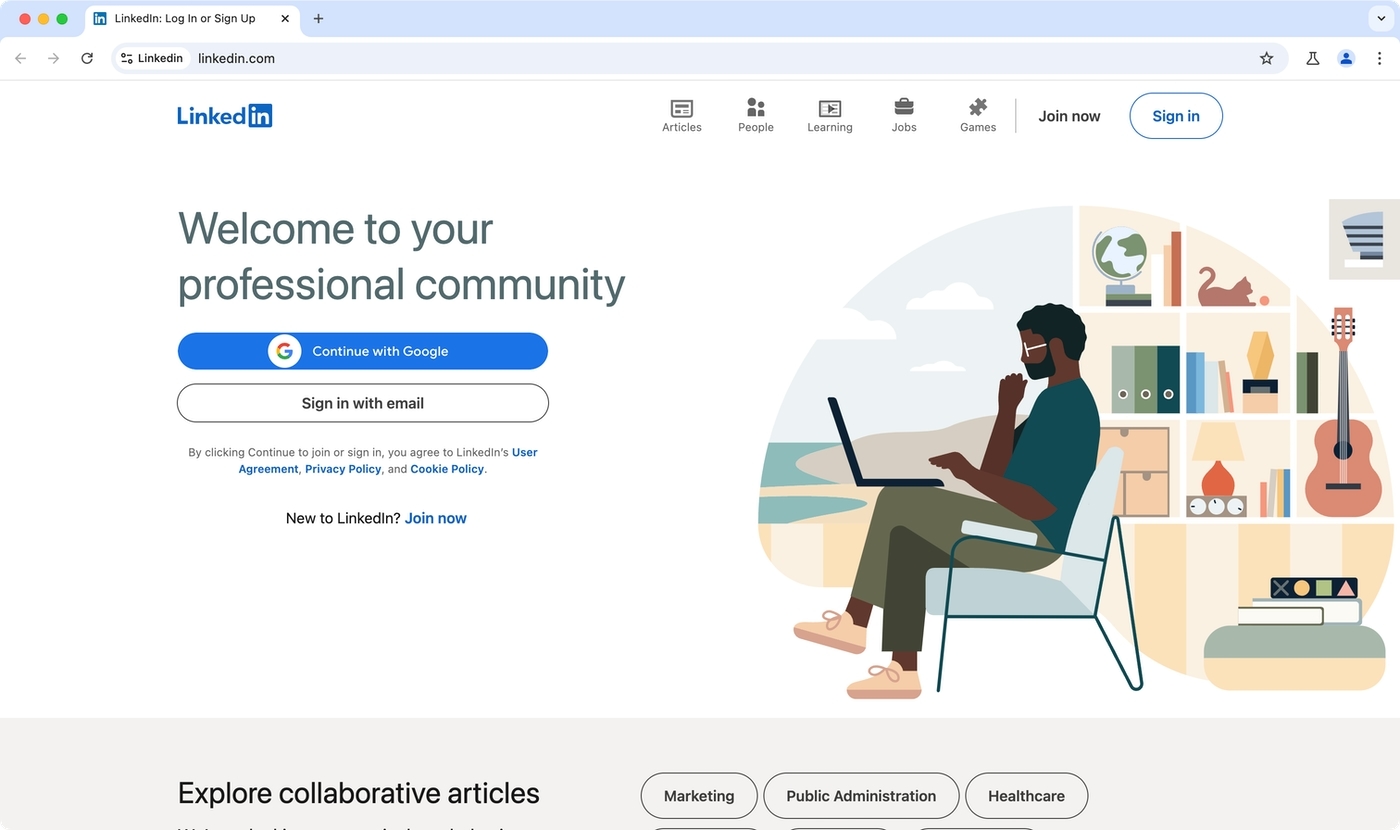The height and width of the screenshot is (830, 1400).
Task: Choose Sign in with email
Action: 363,403
